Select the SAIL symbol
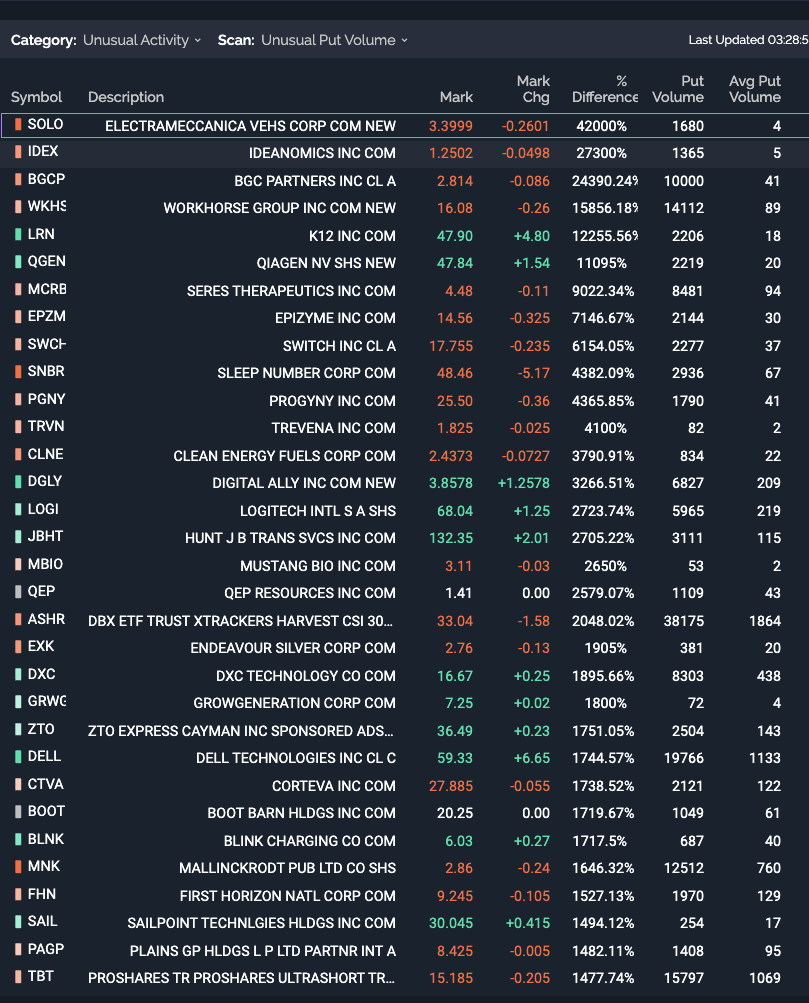This screenshot has height=1003, width=809. point(42,922)
